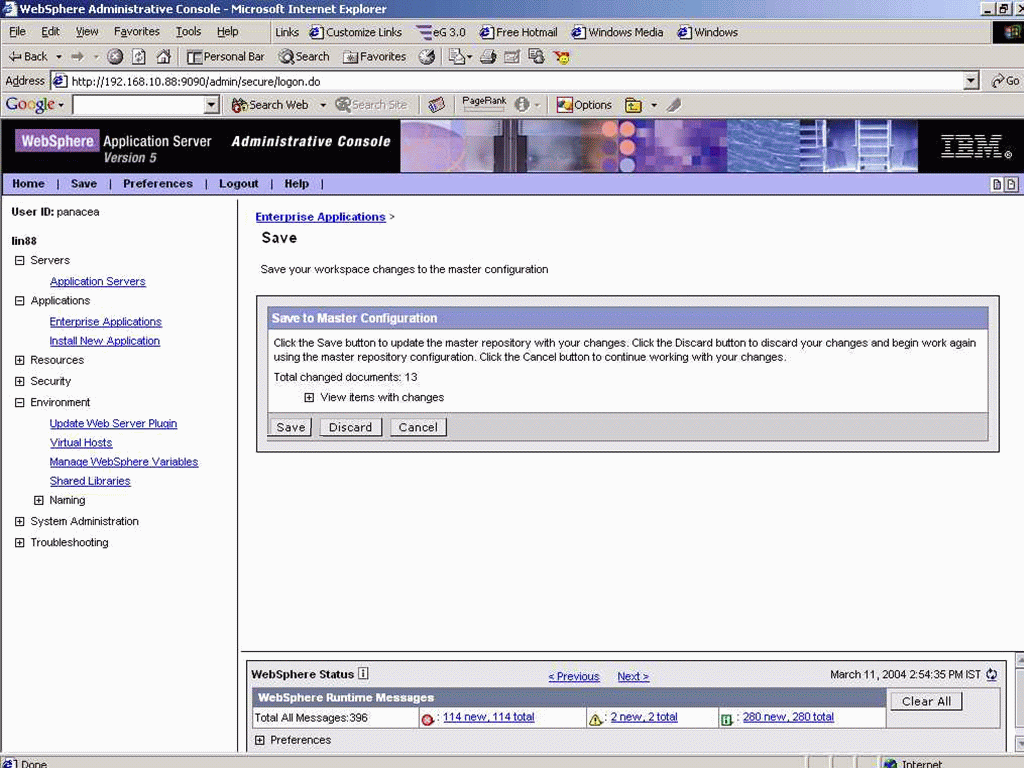Click the Print icon

488,57
